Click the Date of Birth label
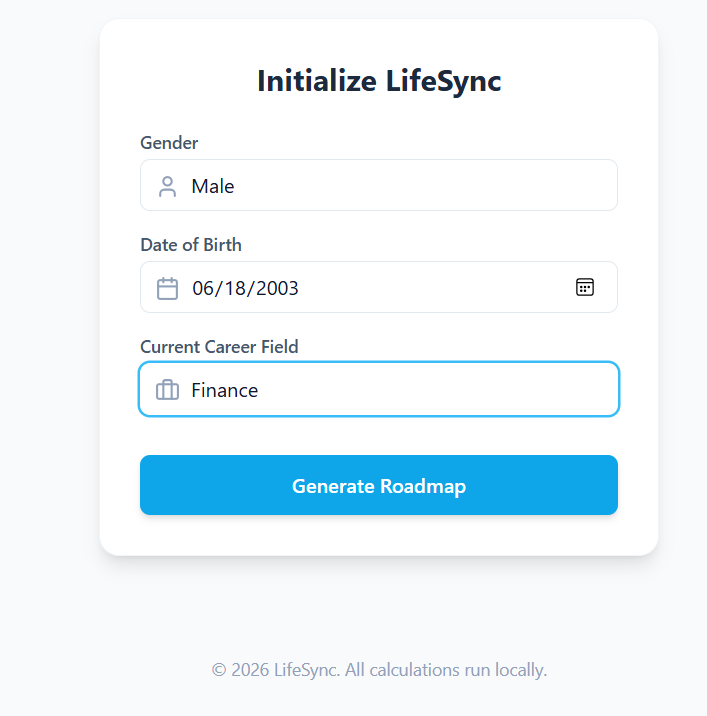Viewport: 707px width, 716px height. [191, 245]
